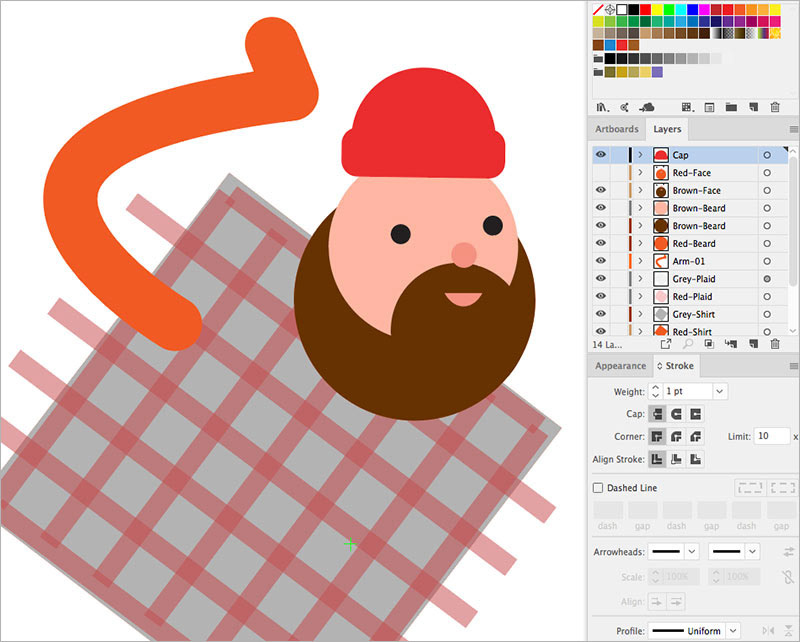Open the start arrowhead dropdown

pos(691,552)
